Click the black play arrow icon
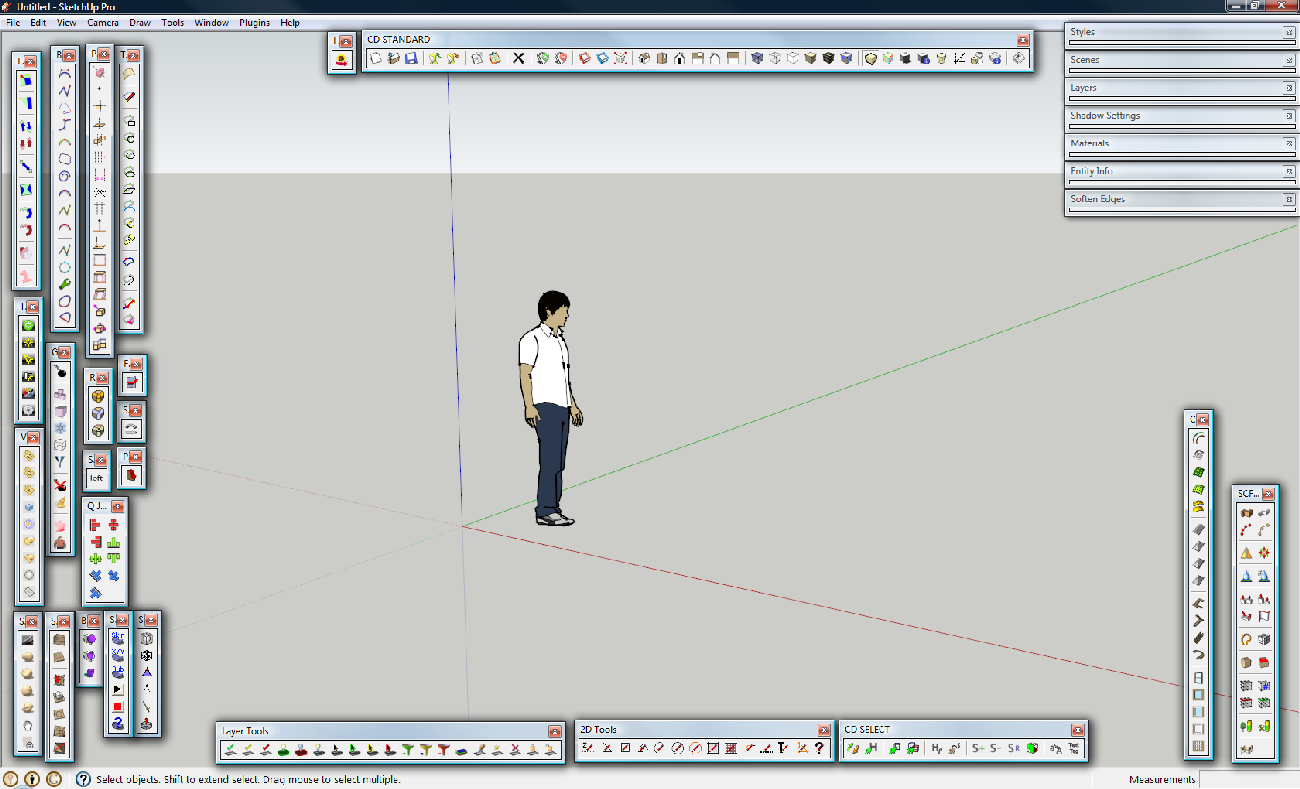Viewport: 1300px width, 789px height. [117, 690]
